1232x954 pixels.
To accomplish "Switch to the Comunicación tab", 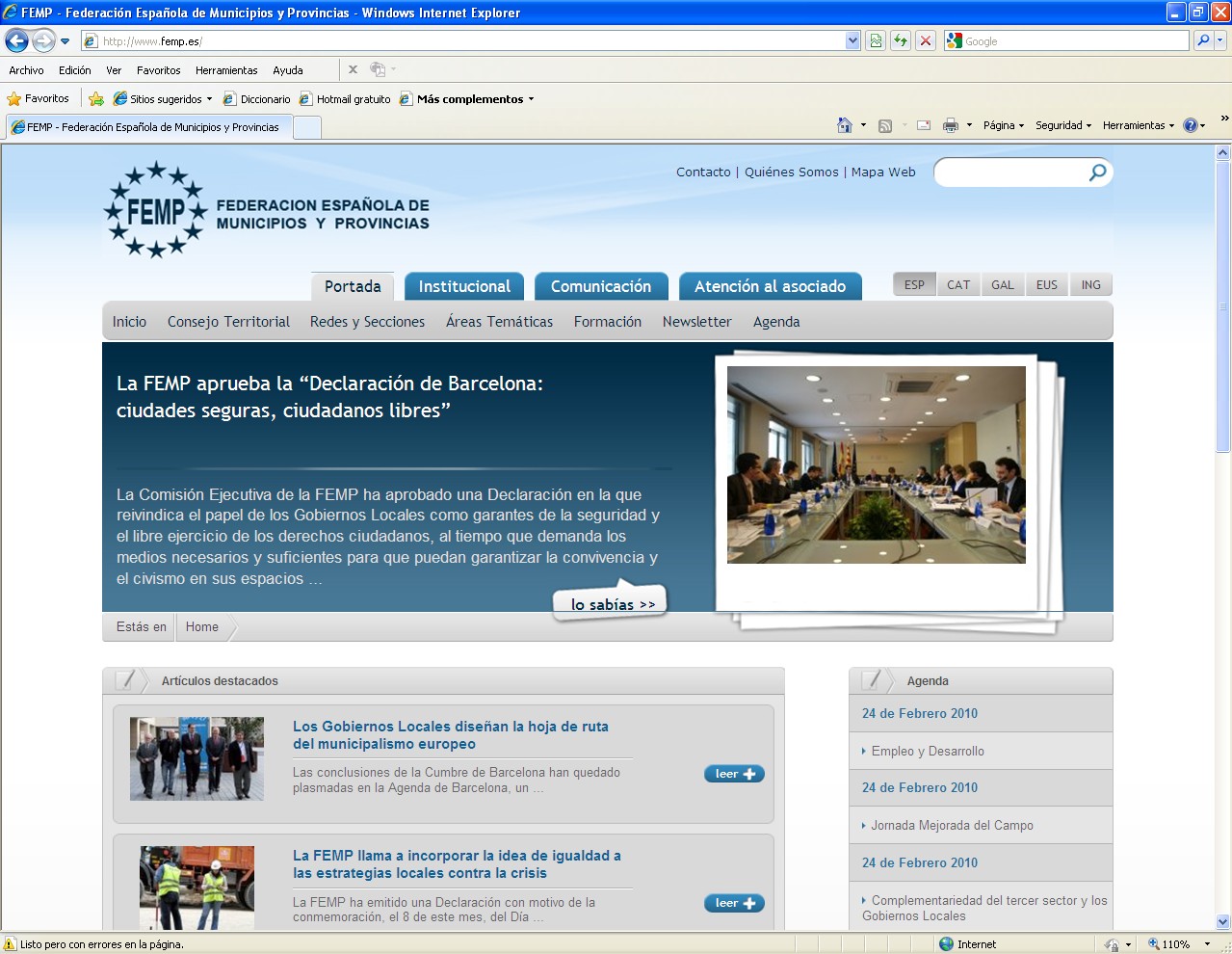I will coord(601,285).
